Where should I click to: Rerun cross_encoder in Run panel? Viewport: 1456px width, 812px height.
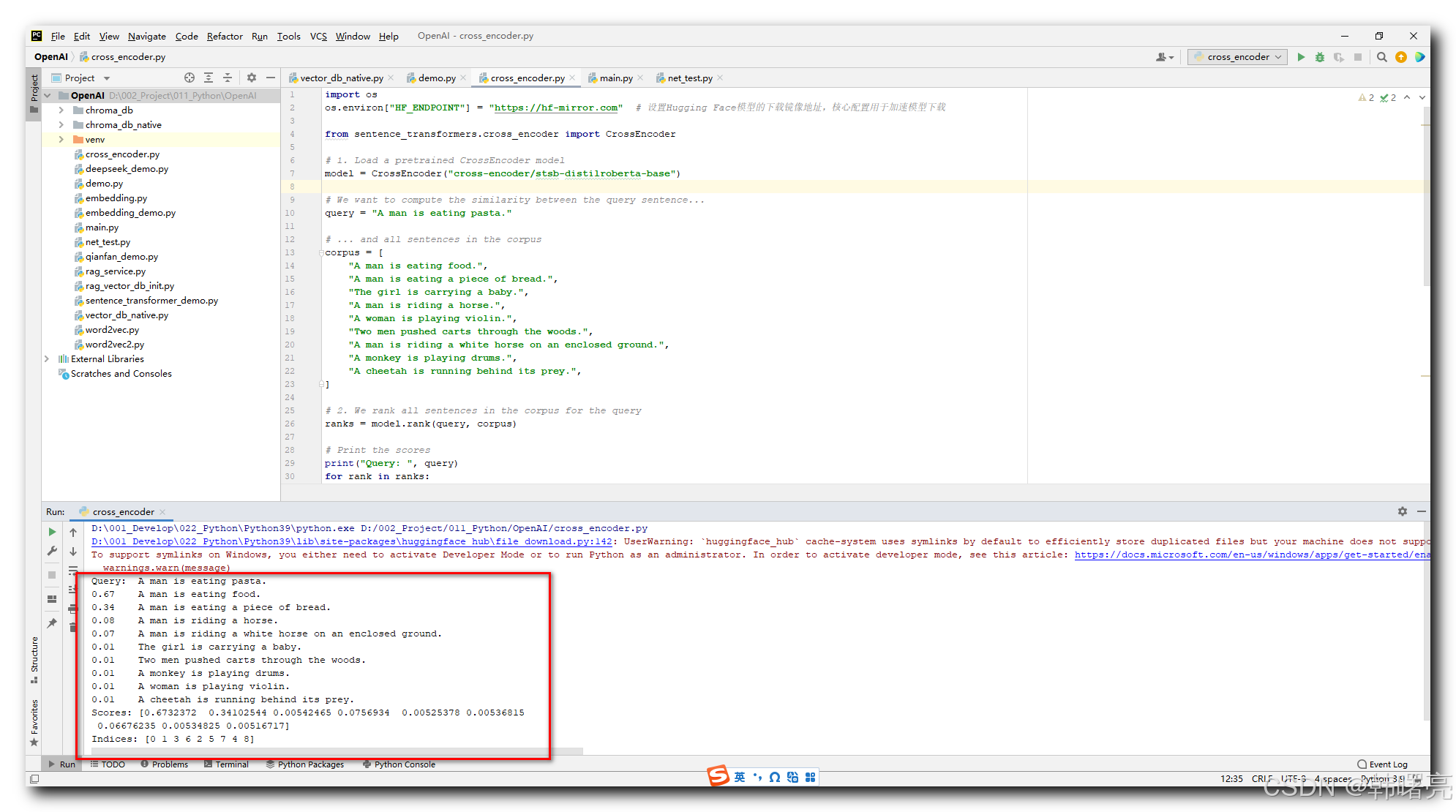52,532
